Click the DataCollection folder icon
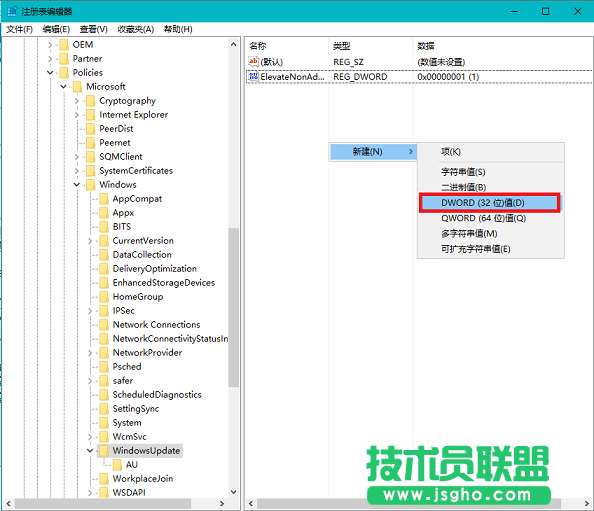This screenshot has width=594, height=511. pos(104,255)
